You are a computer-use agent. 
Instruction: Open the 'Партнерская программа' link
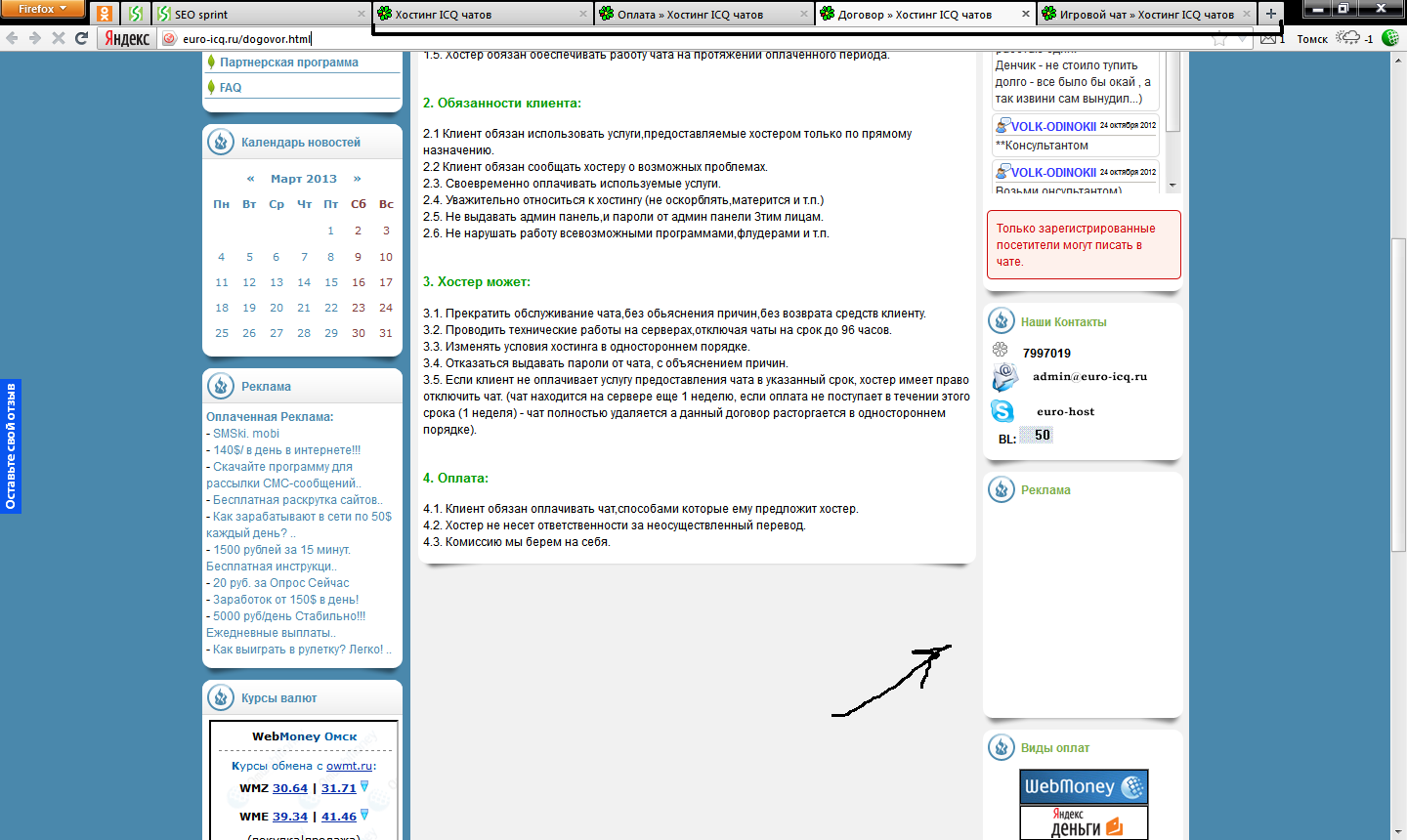point(289,62)
